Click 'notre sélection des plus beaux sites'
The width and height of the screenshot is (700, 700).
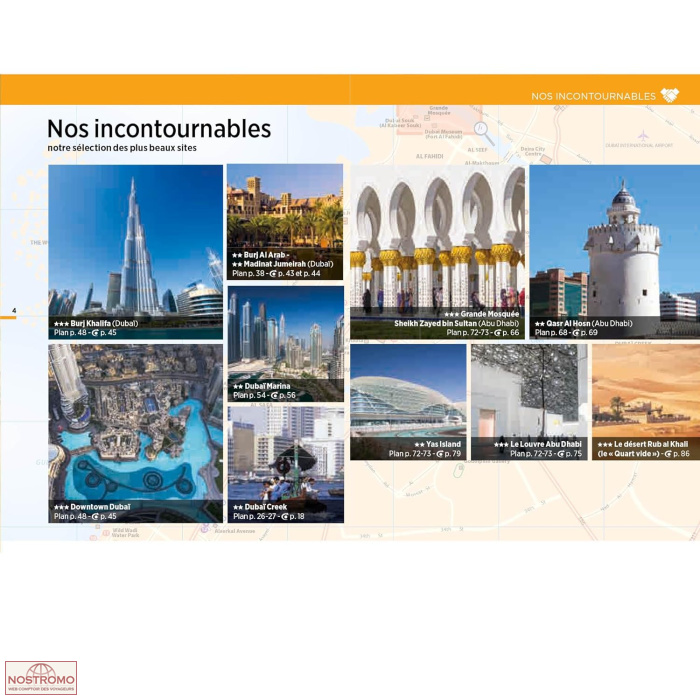(122, 148)
